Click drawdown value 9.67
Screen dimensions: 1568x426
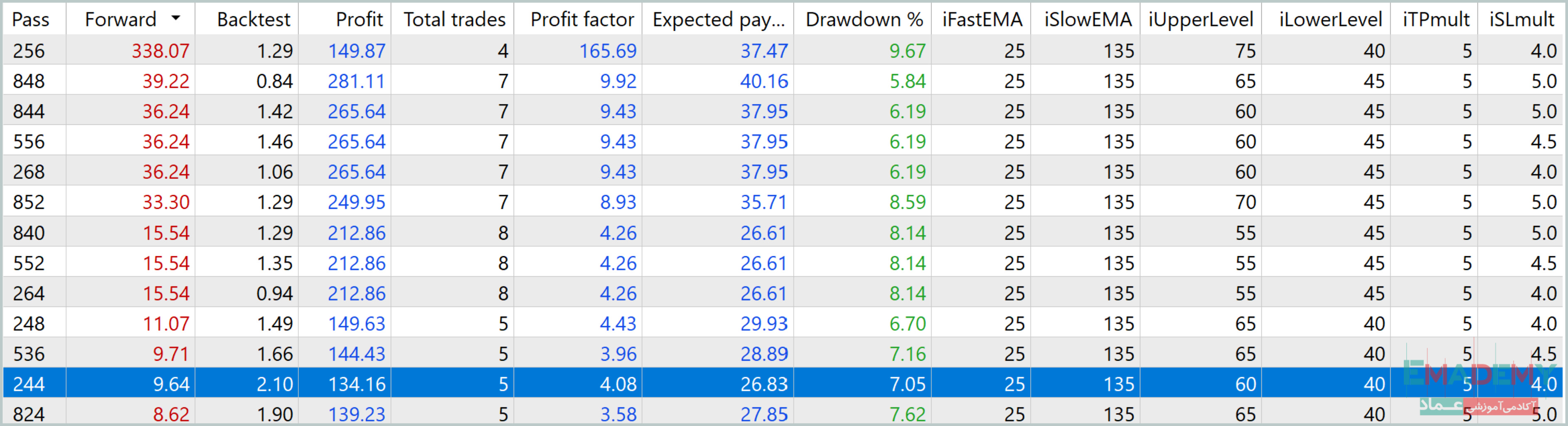(908, 51)
